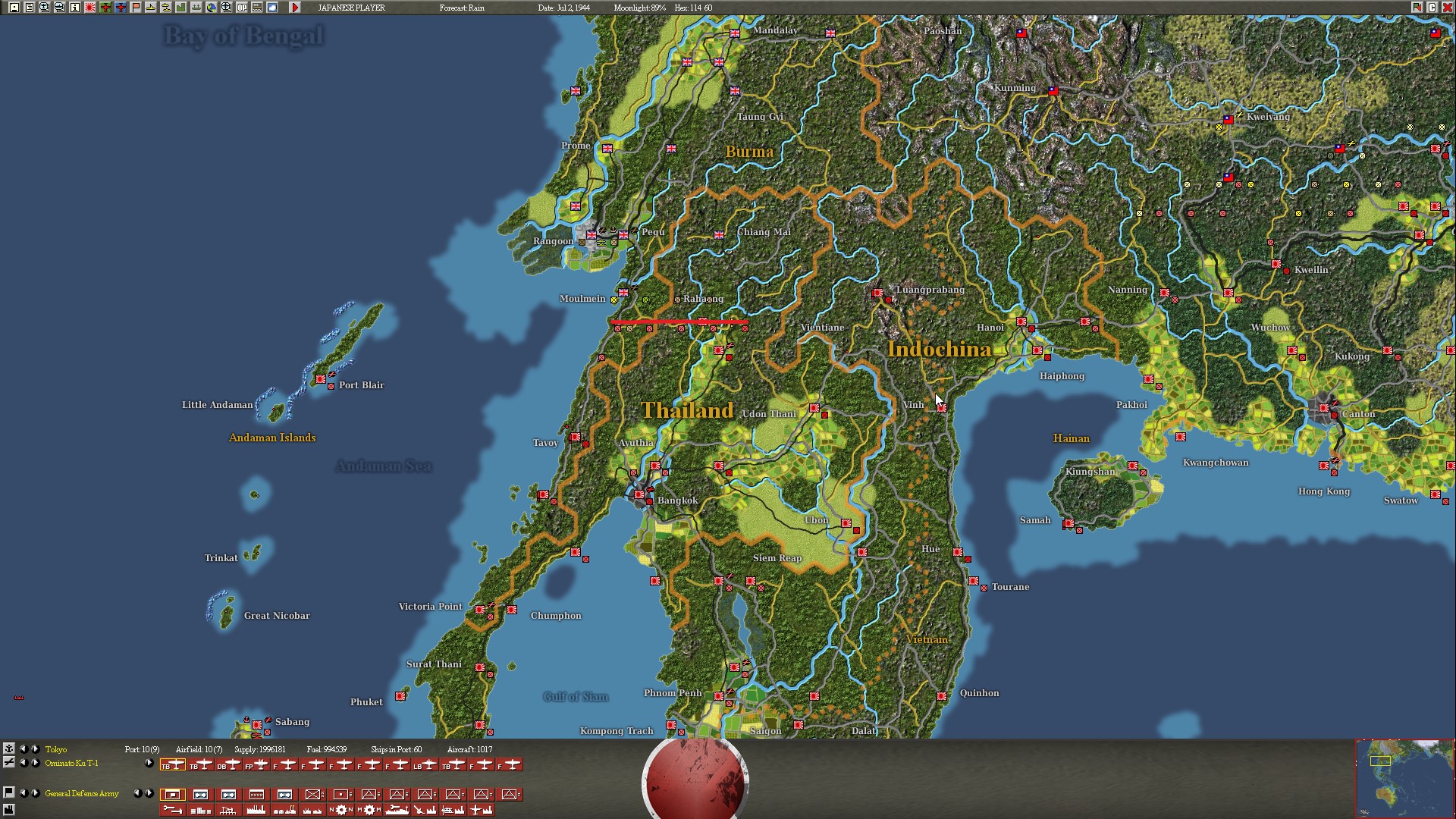Click the orange flag toolbar icon
This screenshot has width=1456, height=819.
pyautogui.click(x=136, y=8)
